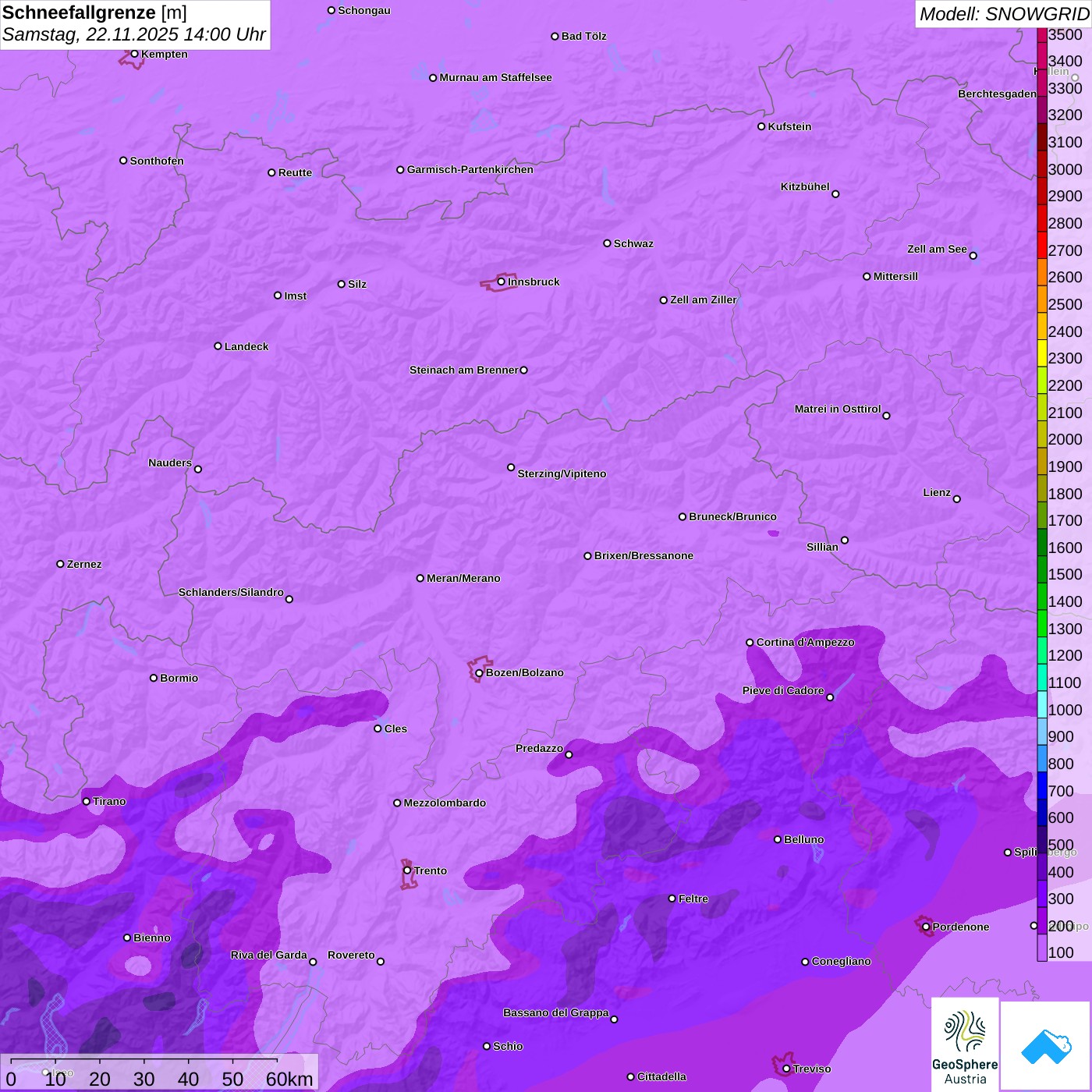
Task: Click the Mezzolombardo label
Action: [445, 803]
